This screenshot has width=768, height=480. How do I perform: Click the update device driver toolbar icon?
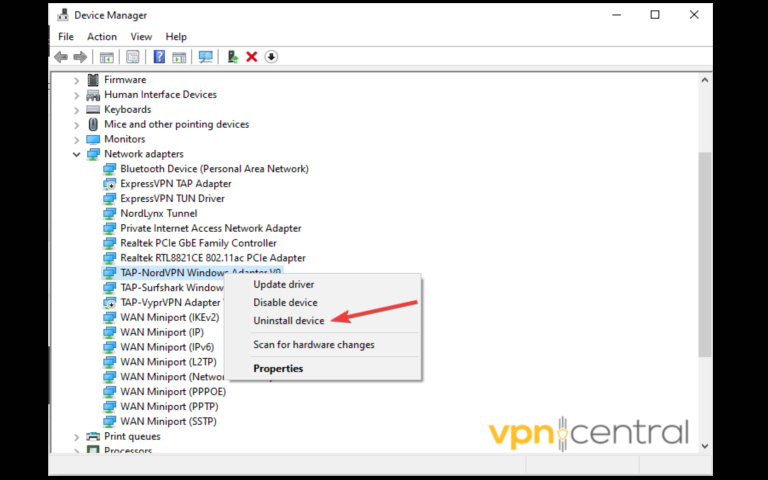point(233,57)
